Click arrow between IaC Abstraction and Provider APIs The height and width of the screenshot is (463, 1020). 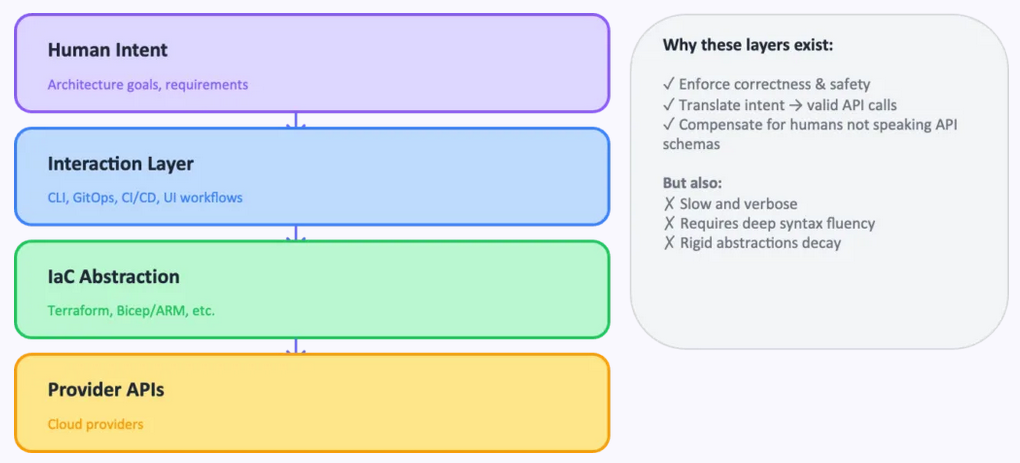pyautogui.click(x=296, y=347)
